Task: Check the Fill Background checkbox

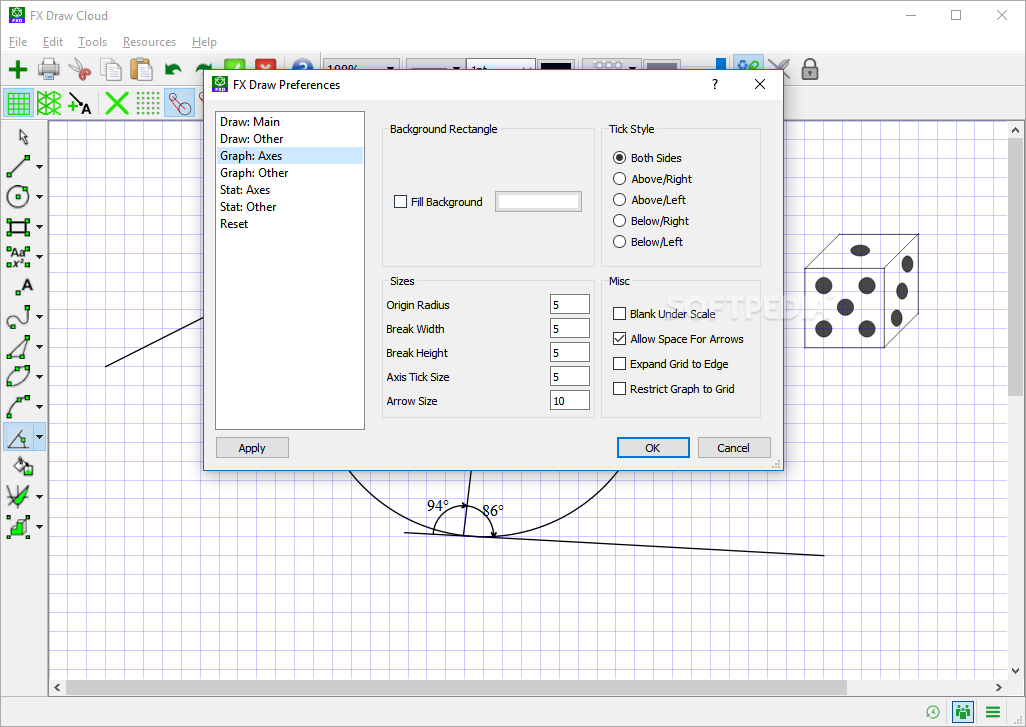Action: click(400, 202)
